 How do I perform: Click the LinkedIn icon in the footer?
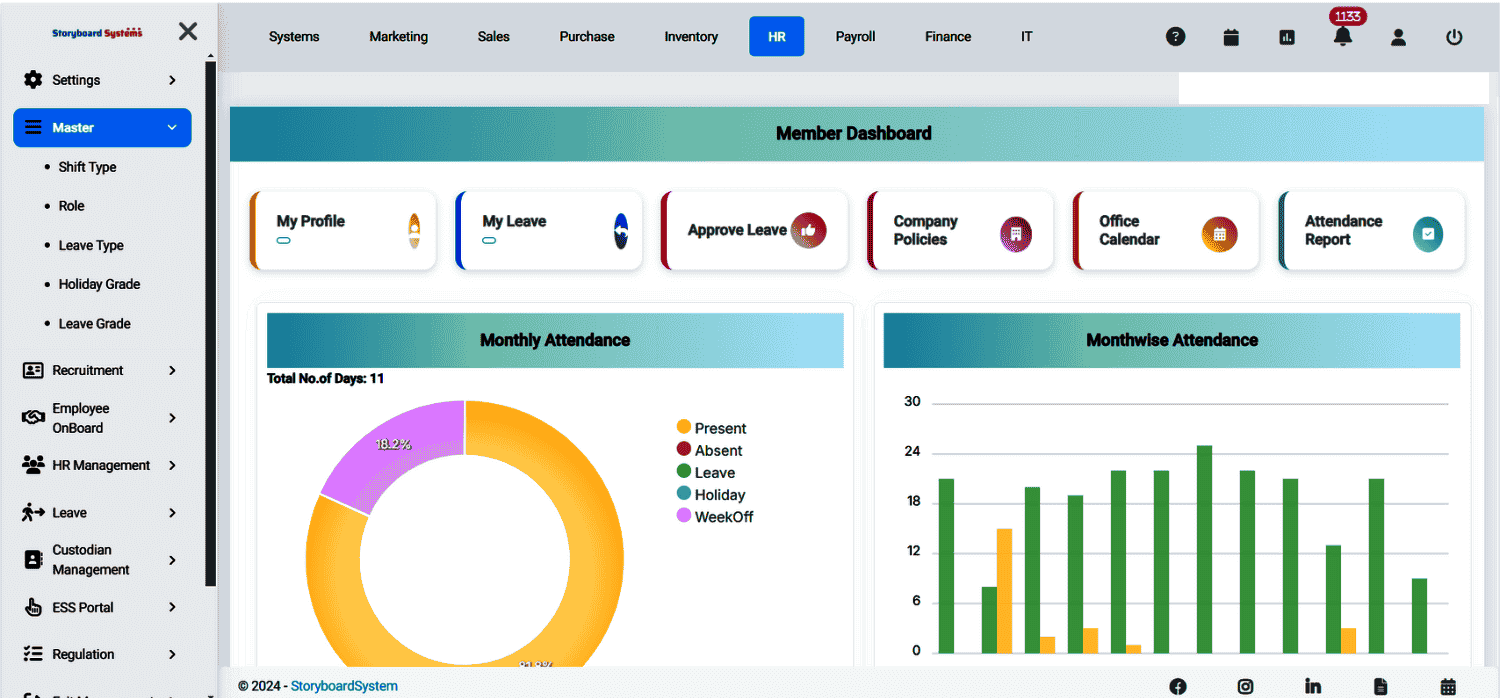[x=1313, y=686]
